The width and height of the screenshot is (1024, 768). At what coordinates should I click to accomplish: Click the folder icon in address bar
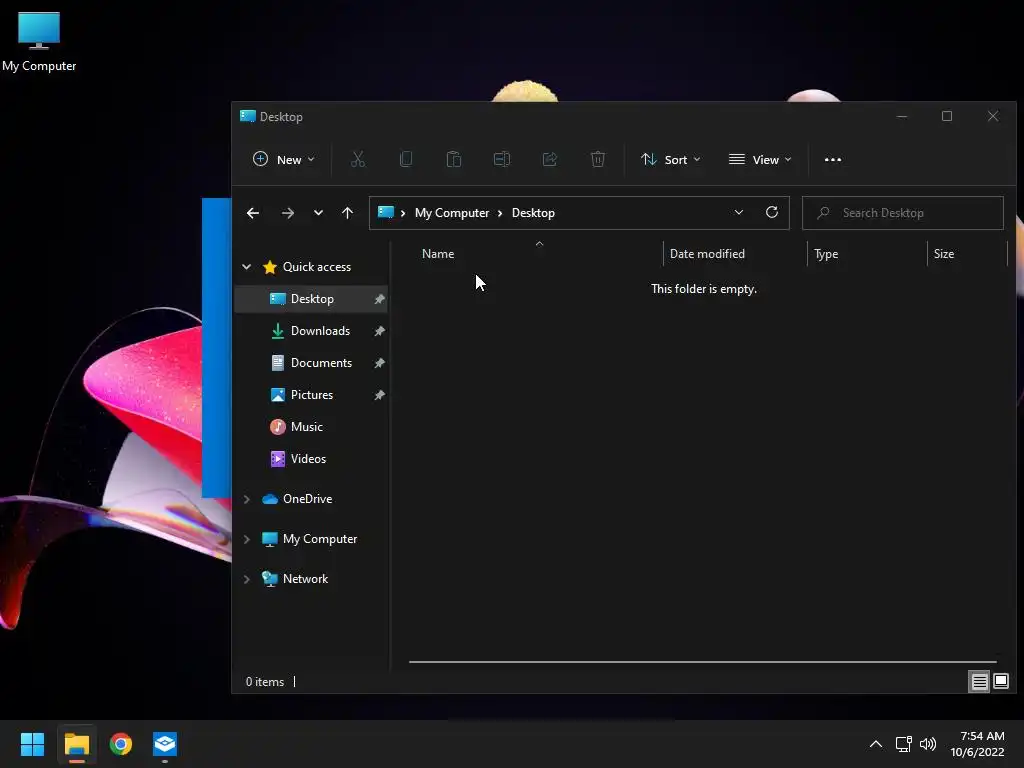pyautogui.click(x=386, y=212)
